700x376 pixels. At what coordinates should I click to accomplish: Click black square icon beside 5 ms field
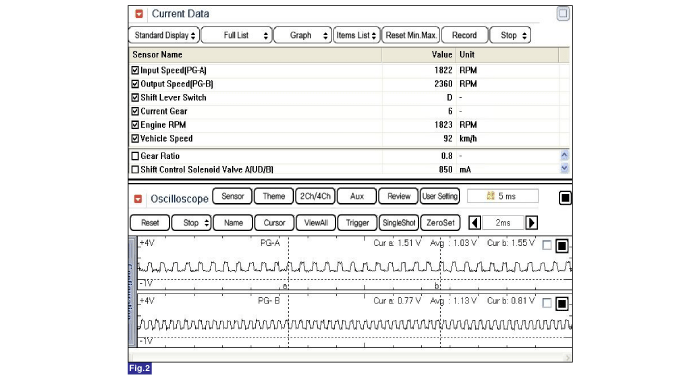[565, 198]
